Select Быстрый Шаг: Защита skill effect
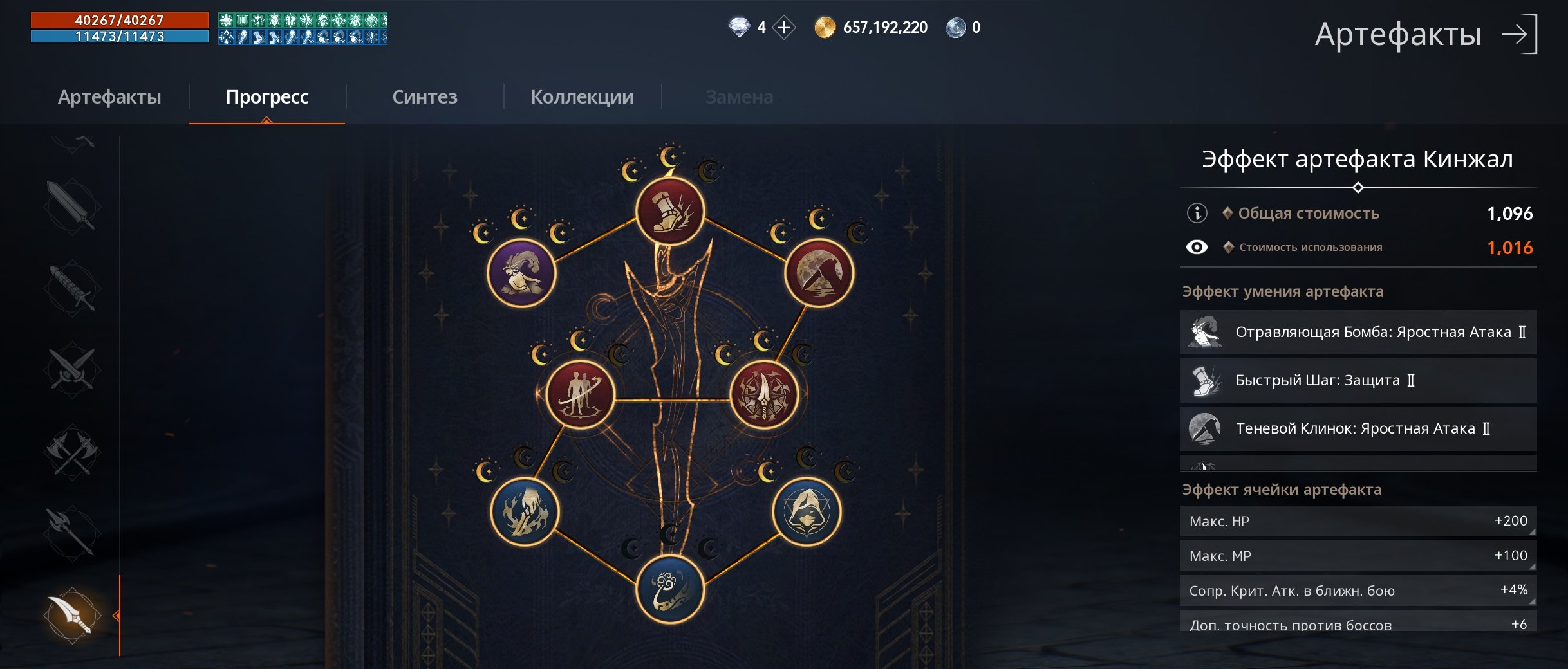 pos(1358,381)
